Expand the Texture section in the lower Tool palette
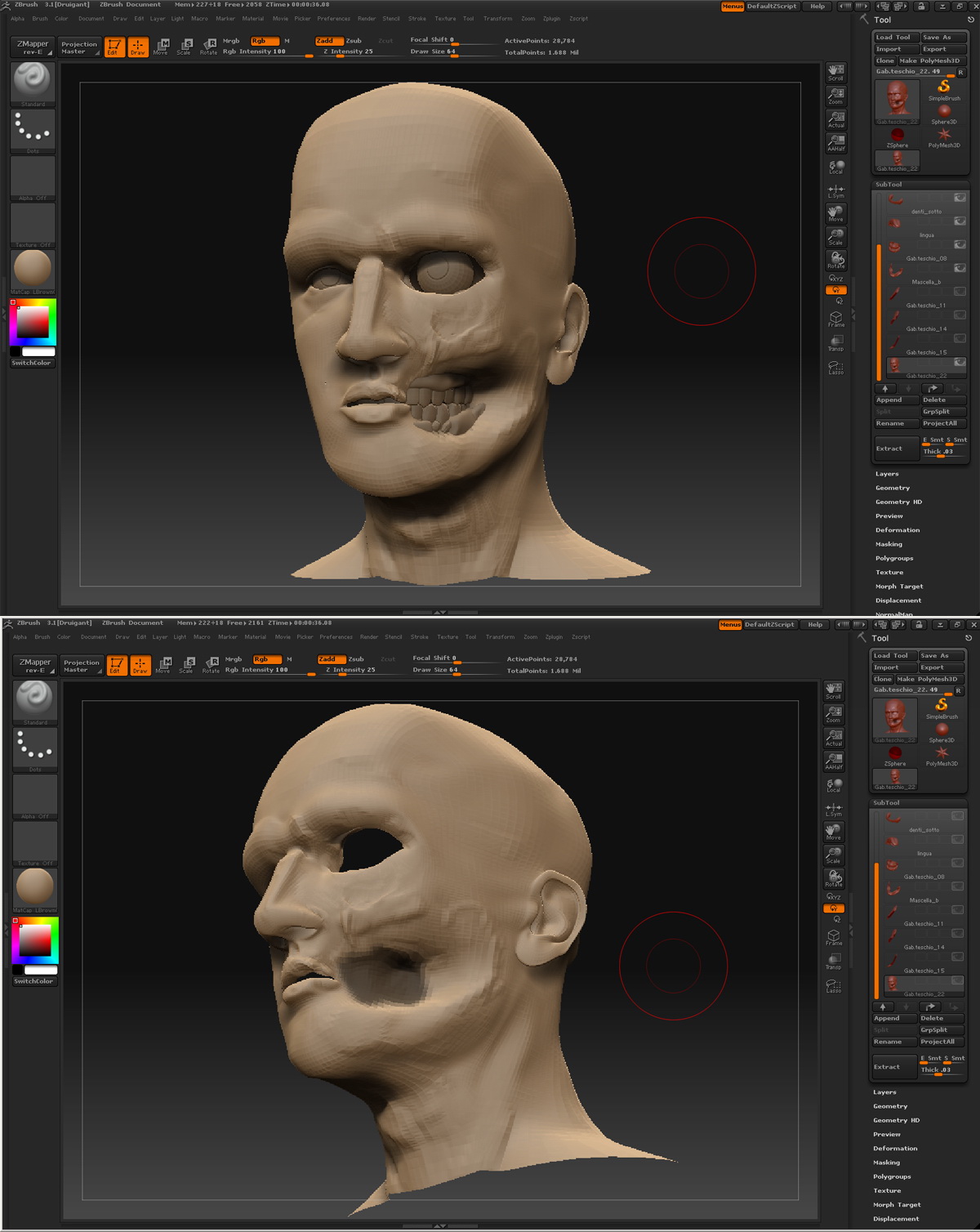The width and height of the screenshot is (980, 1232). click(x=887, y=1190)
